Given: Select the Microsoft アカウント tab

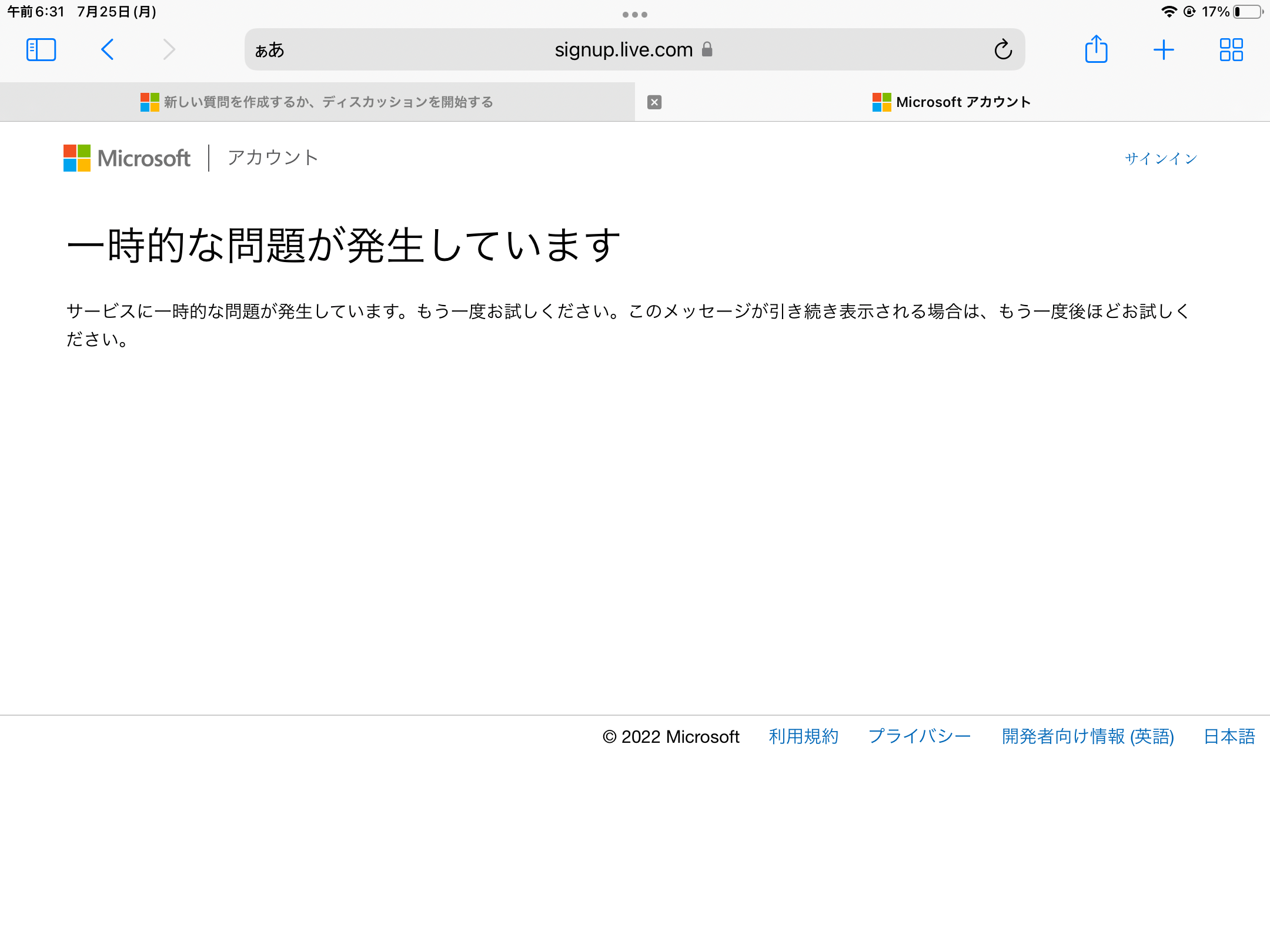Looking at the screenshot, I should click(952, 102).
